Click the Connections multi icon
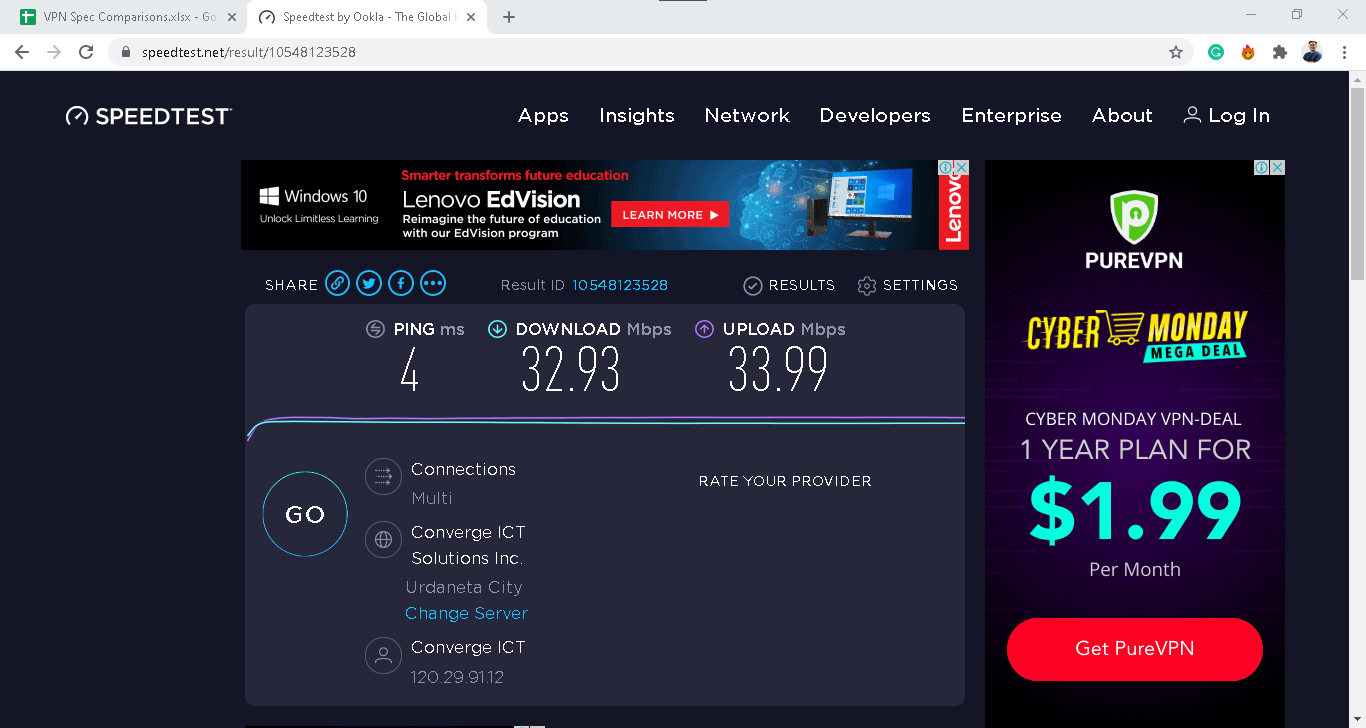1366x728 pixels. (x=383, y=477)
